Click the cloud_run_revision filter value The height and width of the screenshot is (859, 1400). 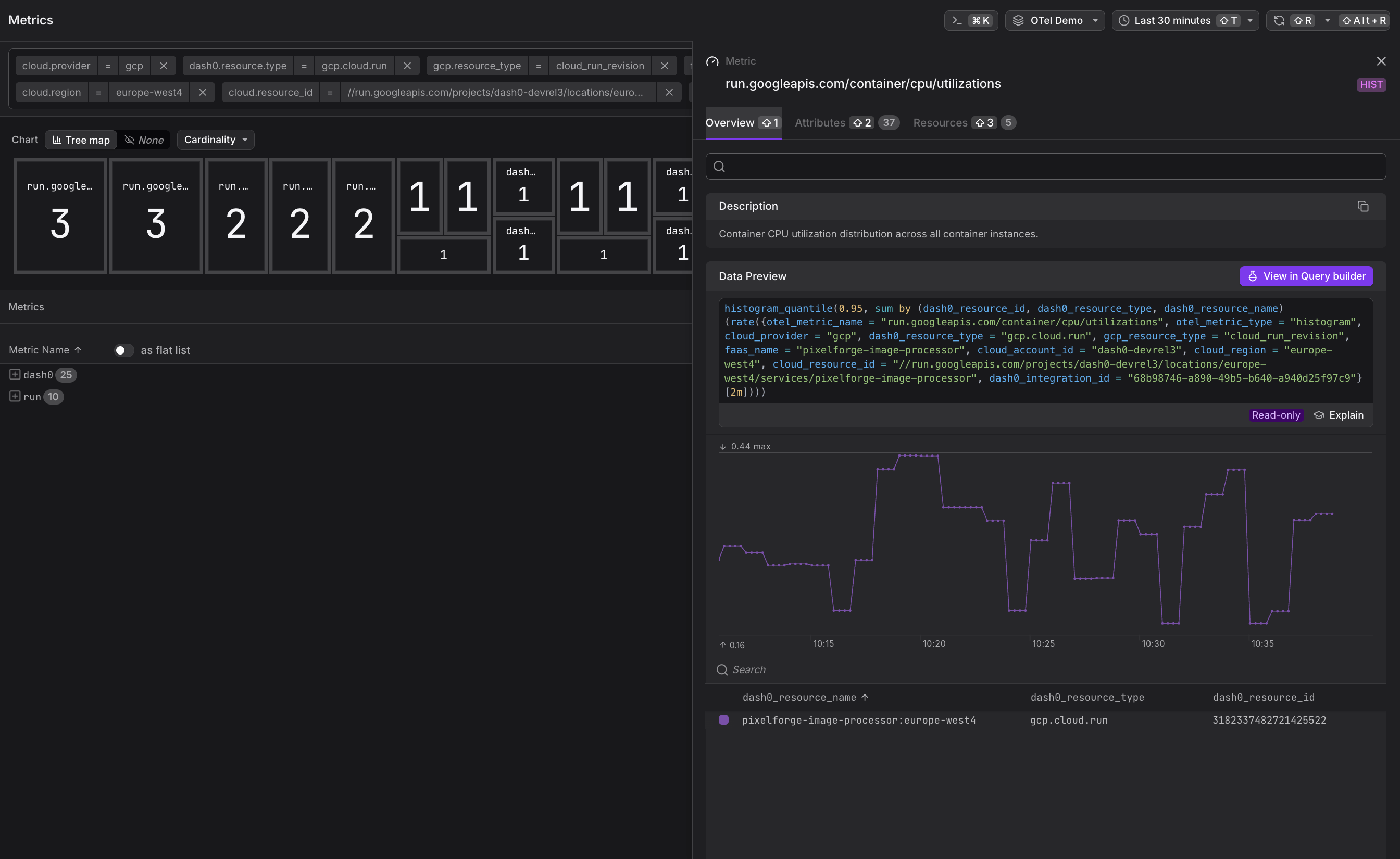coord(600,66)
